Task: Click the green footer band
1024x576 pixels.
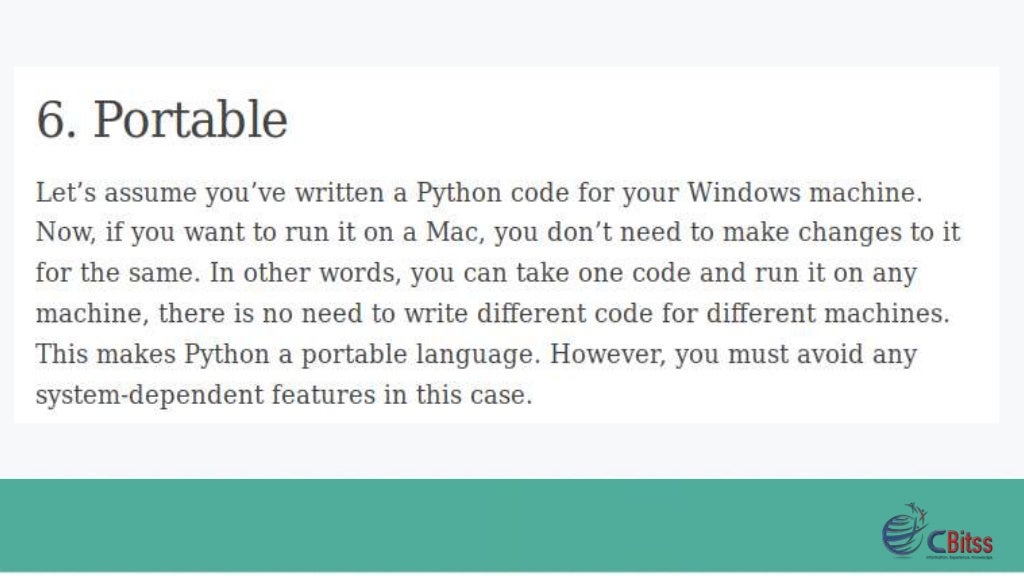Action: [x=512, y=526]
